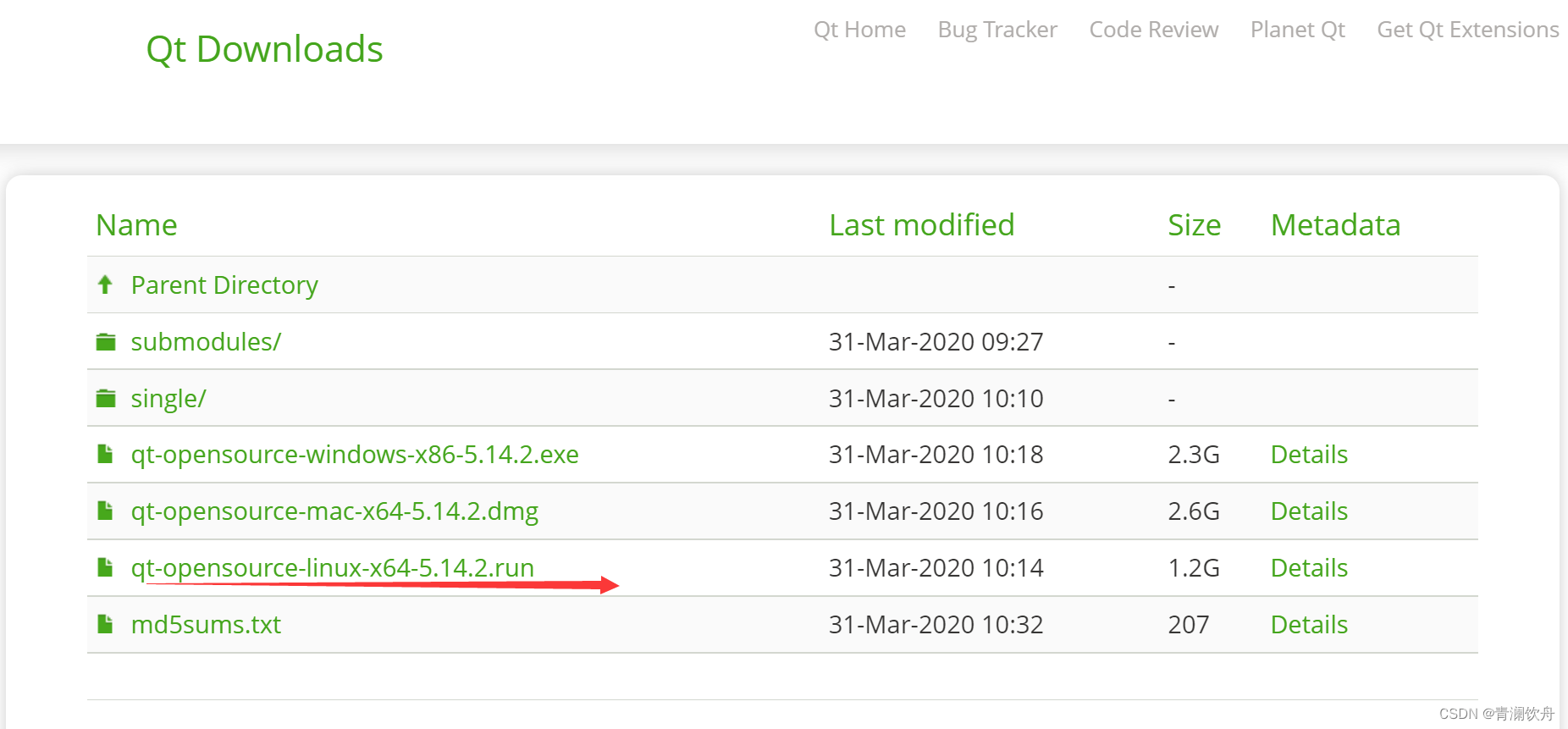Click the 2.3G size value
This screenshot has height=729, width=1568.
coord(1194,455)
